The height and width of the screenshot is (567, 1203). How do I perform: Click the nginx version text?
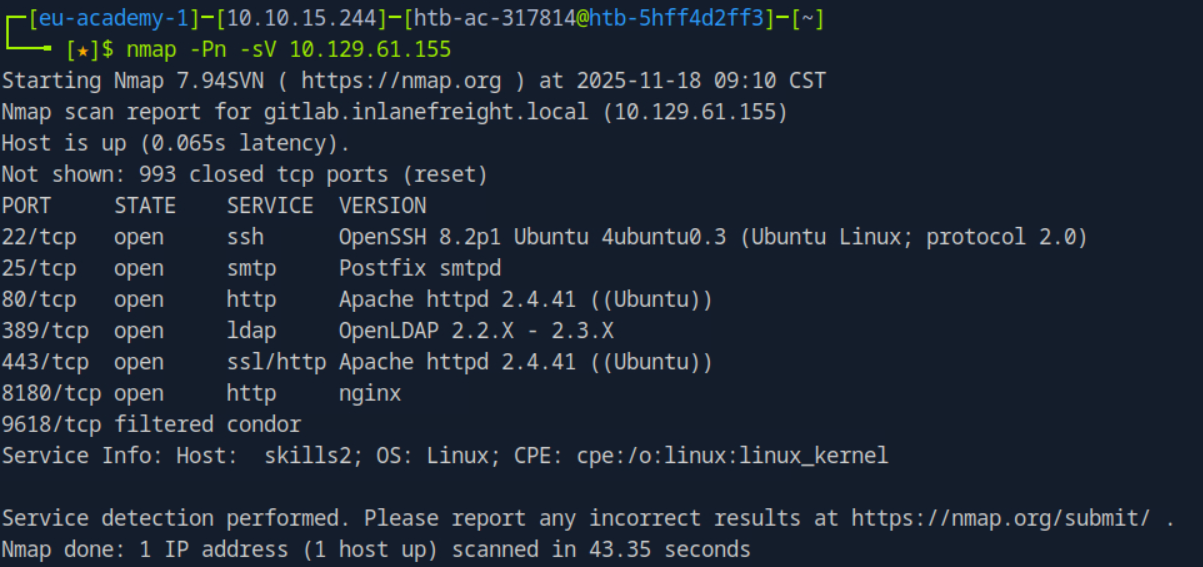370,393
